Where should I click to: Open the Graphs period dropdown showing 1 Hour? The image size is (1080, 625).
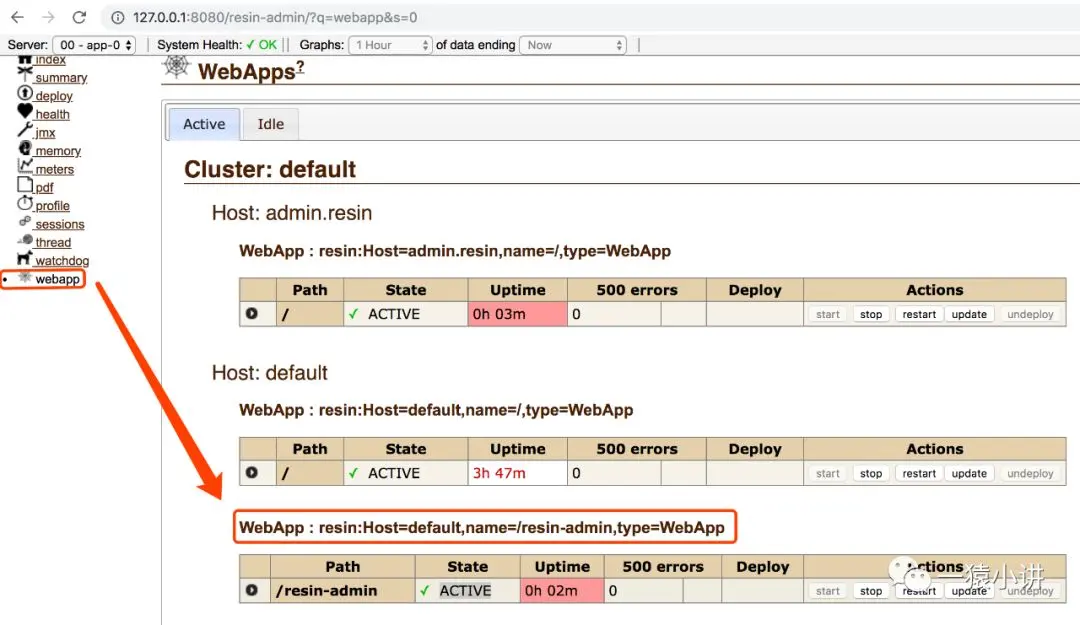[x=391, y=45]
